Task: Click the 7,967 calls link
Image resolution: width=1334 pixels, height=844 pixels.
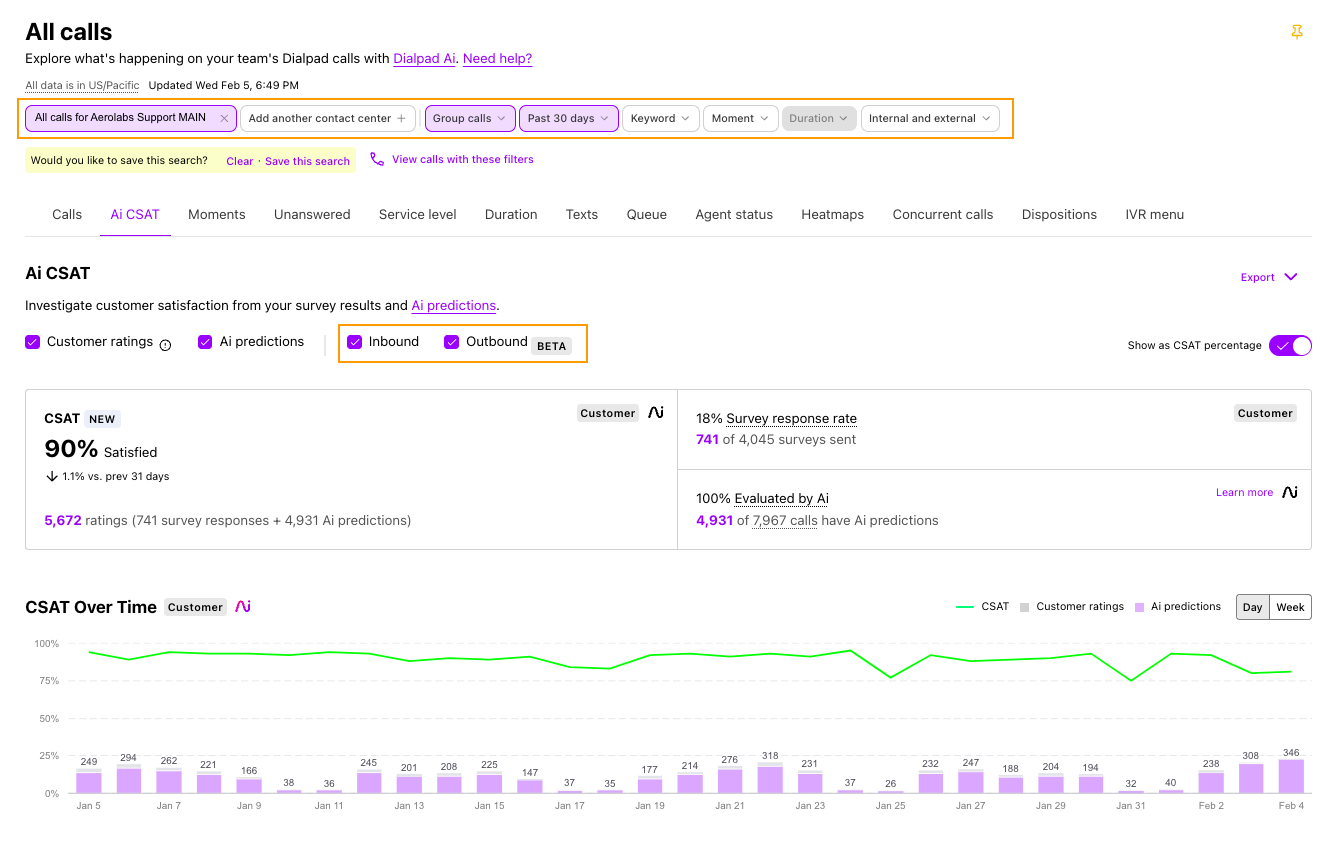Action: [785, 520]
